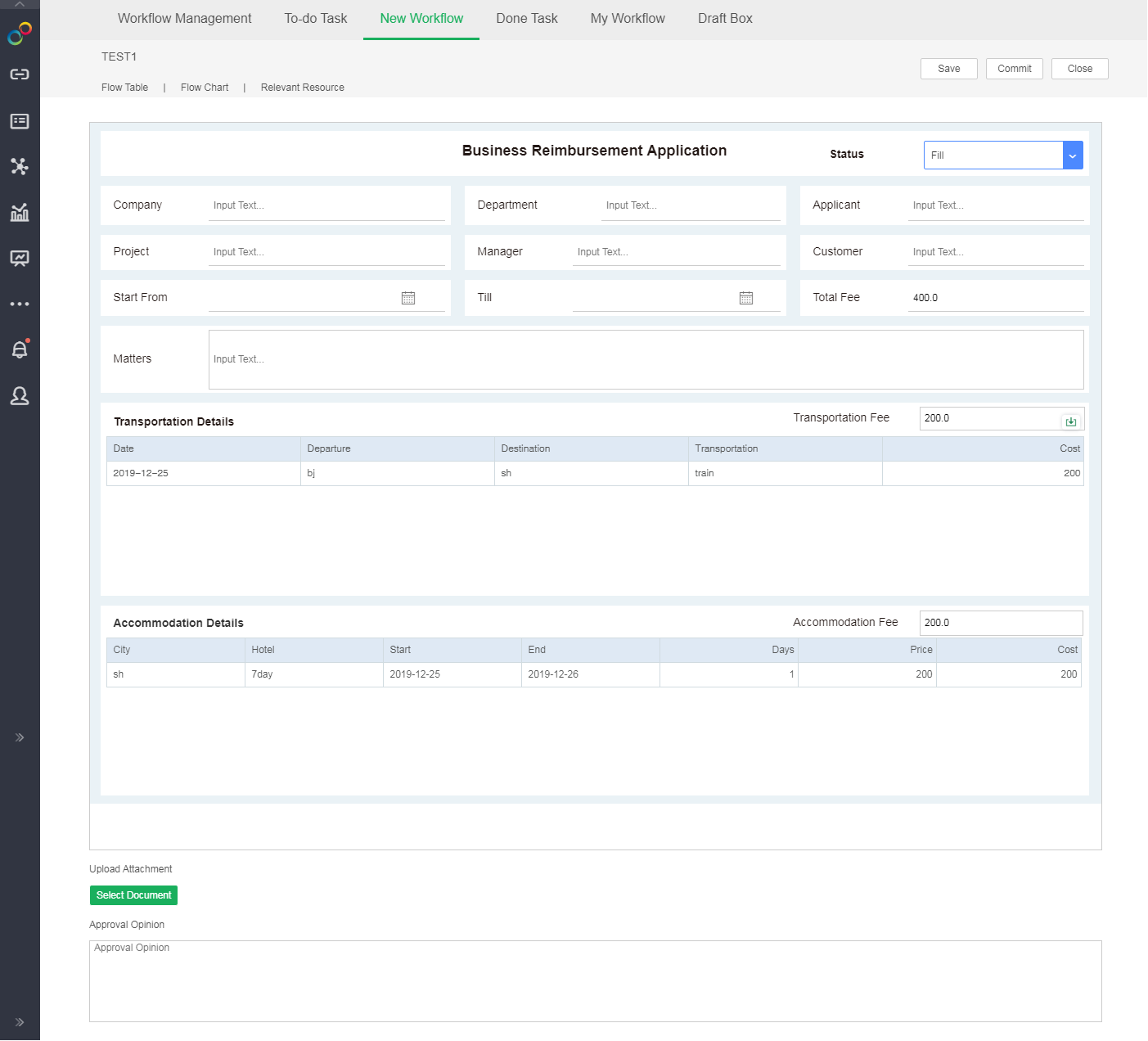Focus the Applicant input field
Viewport: 1148px width, 1041px height.
pos(996,205)
